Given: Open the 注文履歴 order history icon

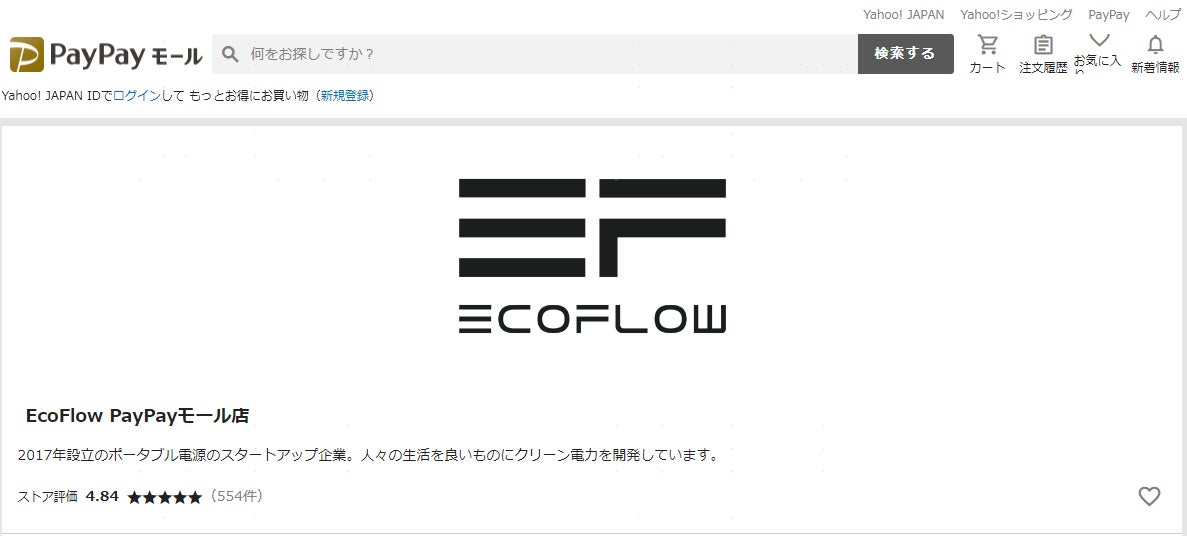Looking at the screenshot, I should (x=1043, y=45).
